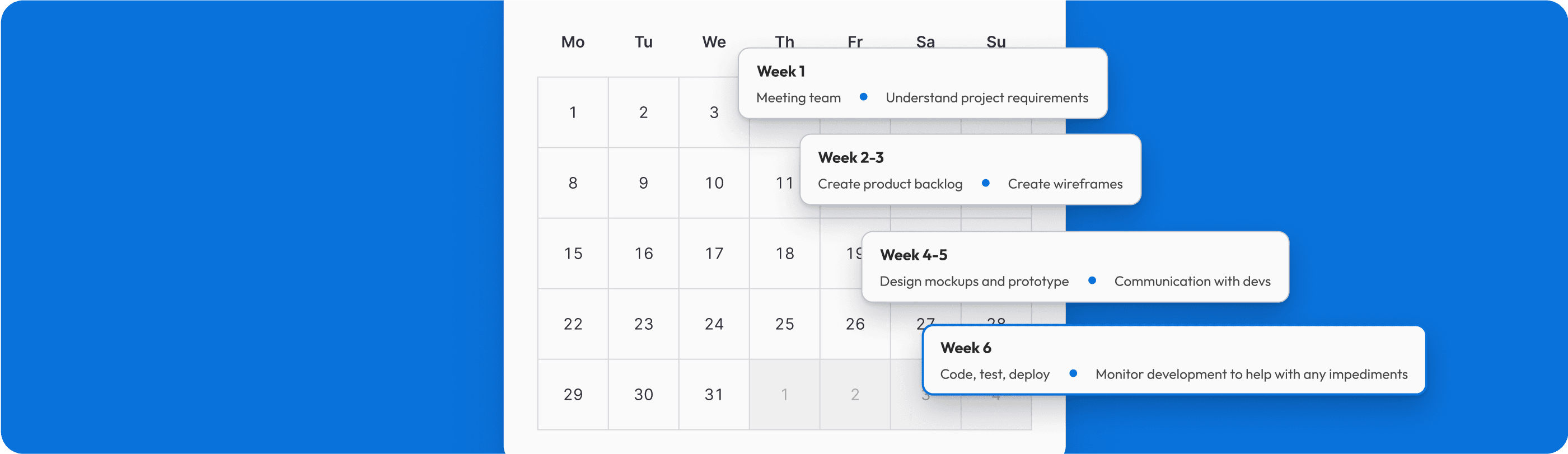Select day 1 in the calendar

573,113
